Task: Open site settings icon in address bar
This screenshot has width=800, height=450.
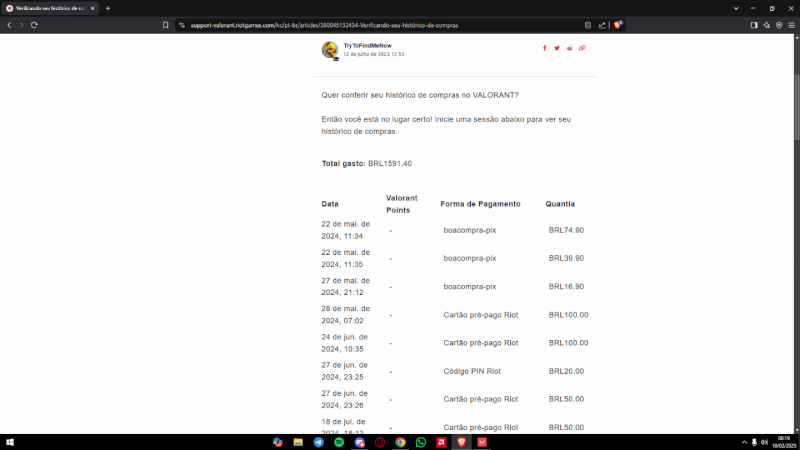Action: [182, 25]
